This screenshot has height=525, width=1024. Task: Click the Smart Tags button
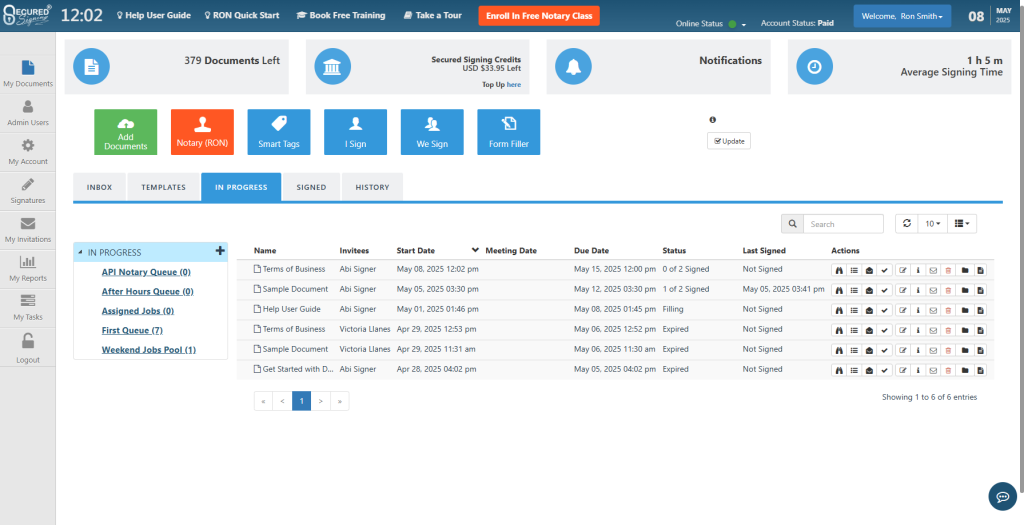click(279, 132)
